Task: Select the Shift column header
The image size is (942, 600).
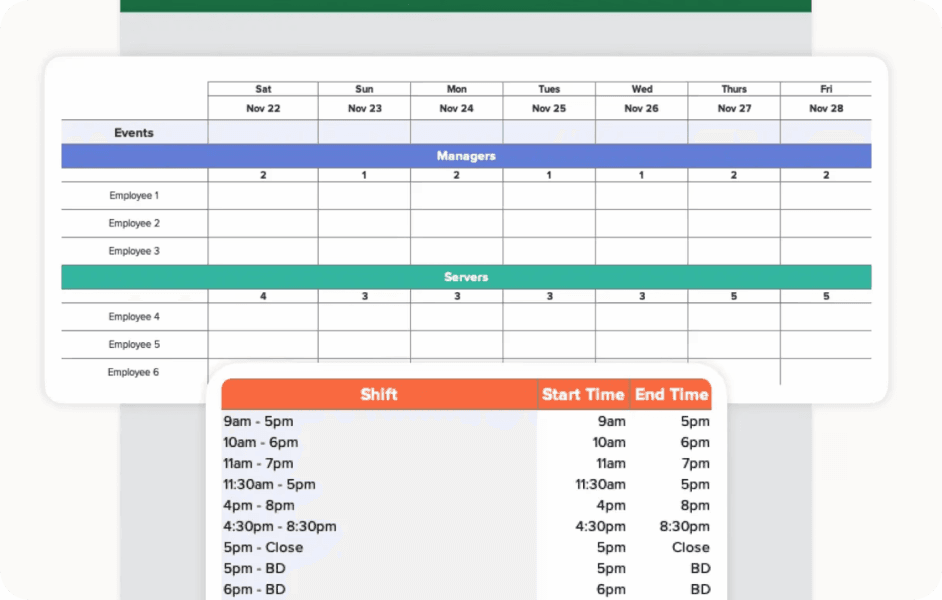Action: (x=379, y=395)
